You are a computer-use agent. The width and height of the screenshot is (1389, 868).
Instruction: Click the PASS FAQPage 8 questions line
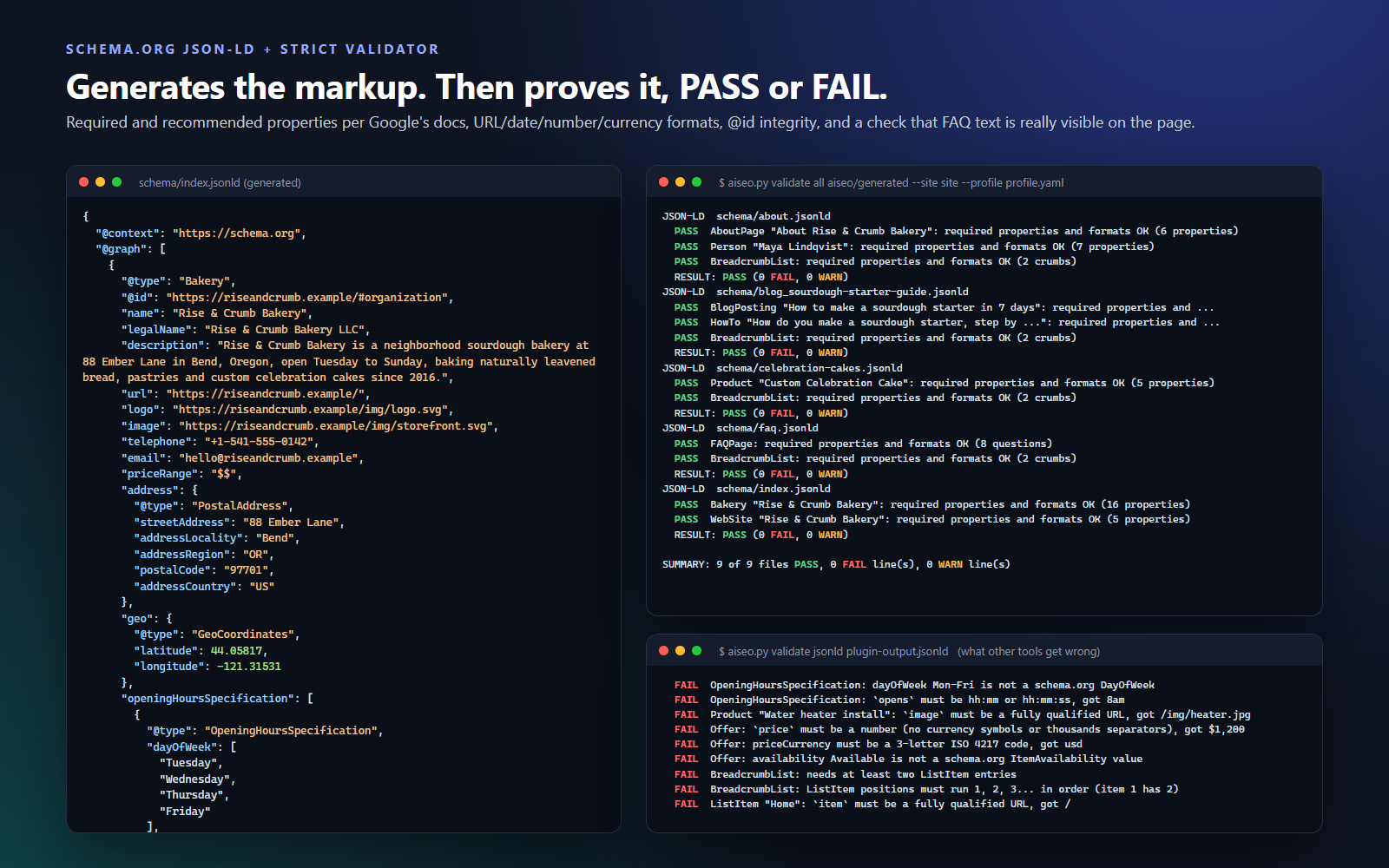point(863,444)
